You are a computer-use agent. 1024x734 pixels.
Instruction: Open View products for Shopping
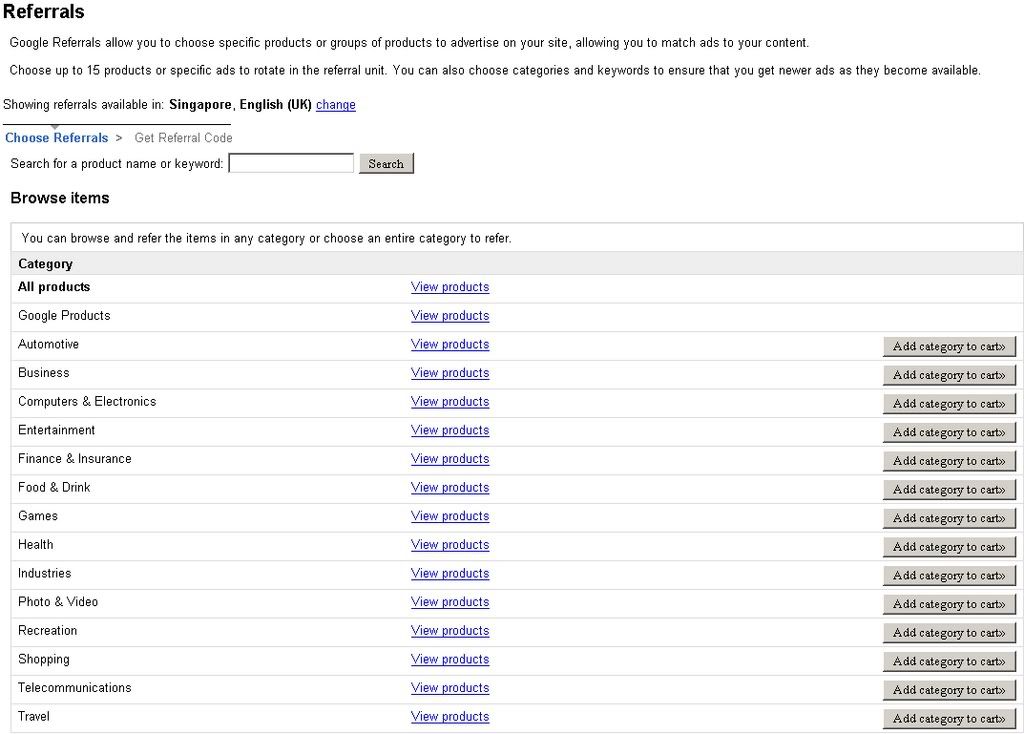click(x=450, y=660)
